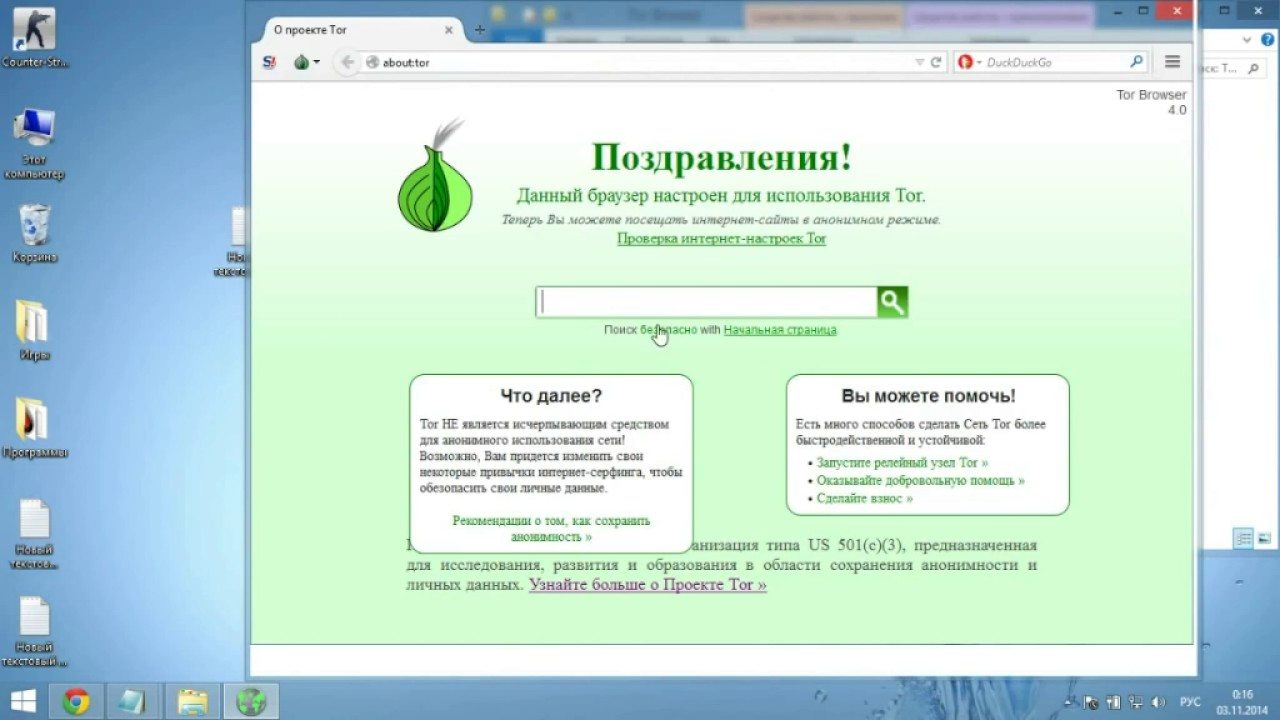Click the 'Что далее?' heading
The width and height of the screenshot is (1280, 720).
(551, 395)
